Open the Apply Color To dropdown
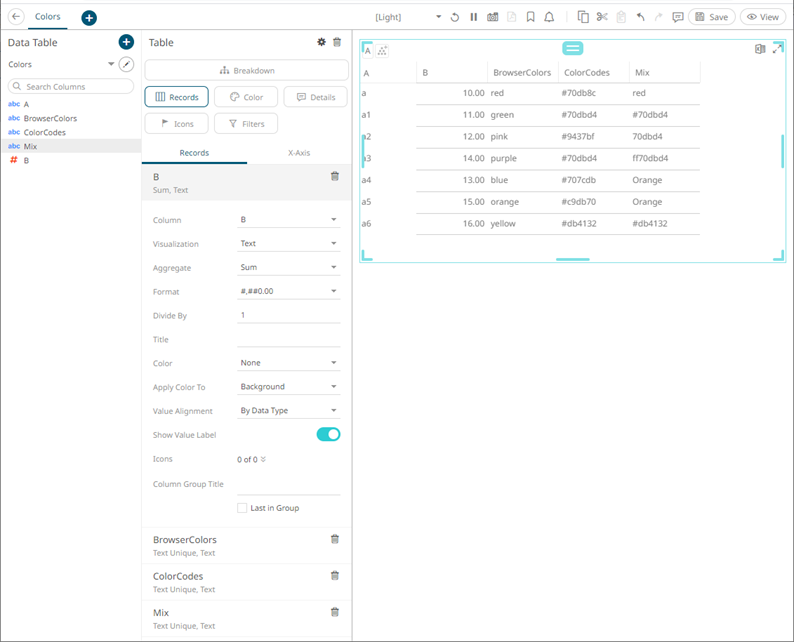Image resolution: width=794 pixels, height=642 pixels. (x=289, y=387)
